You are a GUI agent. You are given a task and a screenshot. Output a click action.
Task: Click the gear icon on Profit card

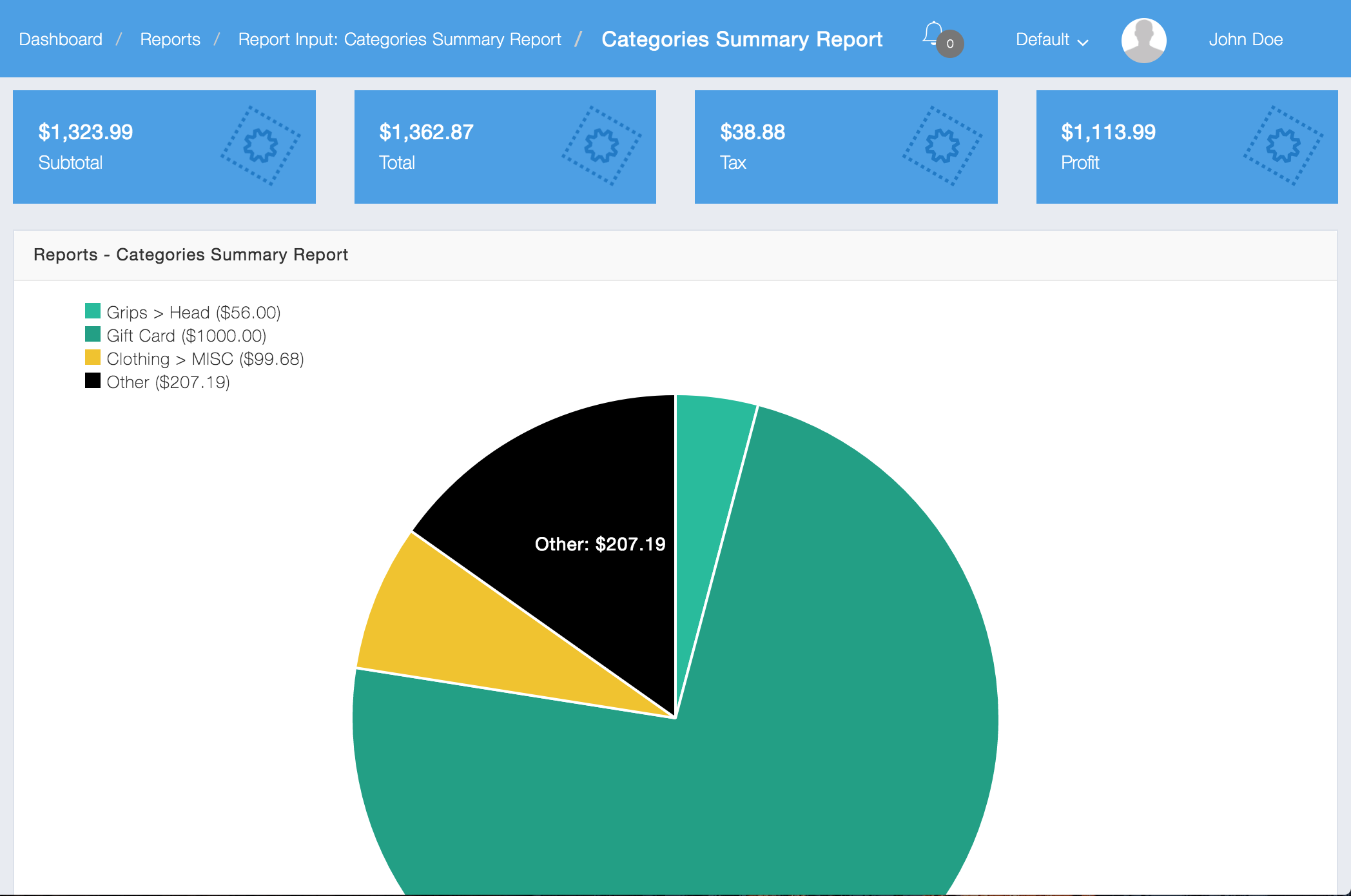coord(1283,146)
